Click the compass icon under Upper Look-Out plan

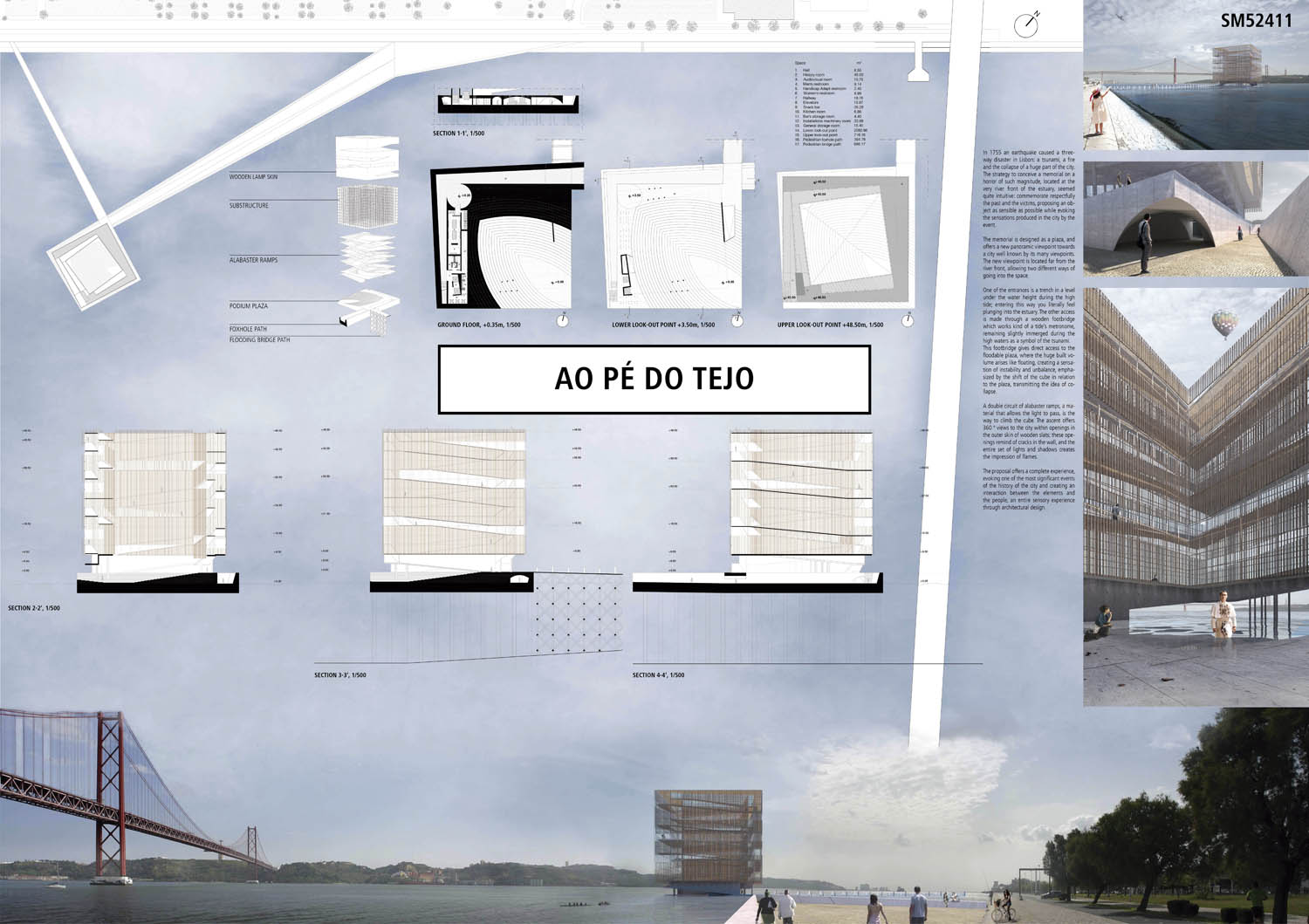(909, 320)
